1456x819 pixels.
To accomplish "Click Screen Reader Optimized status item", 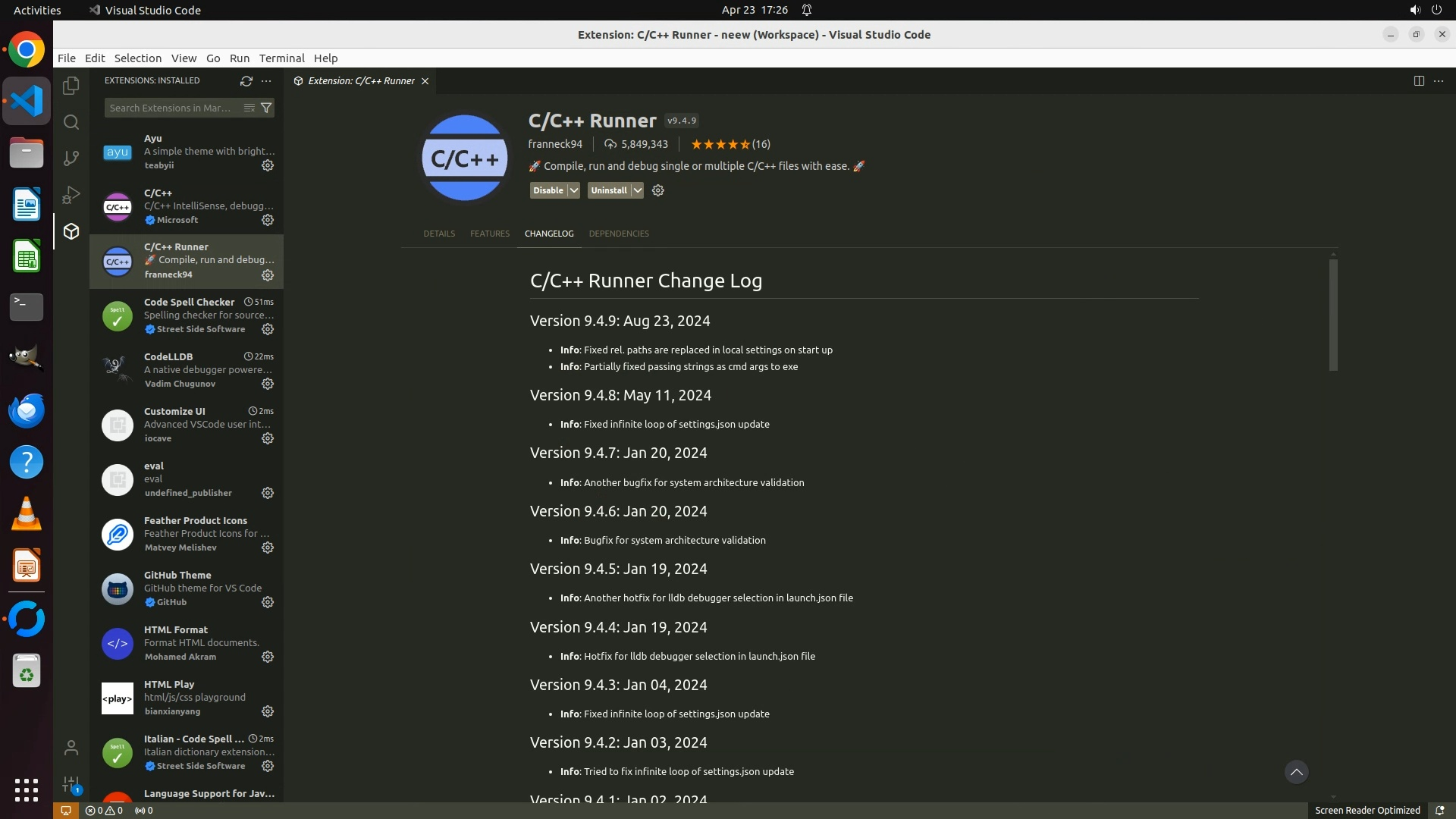I will pyautogui.click(x=1367, y=810).
